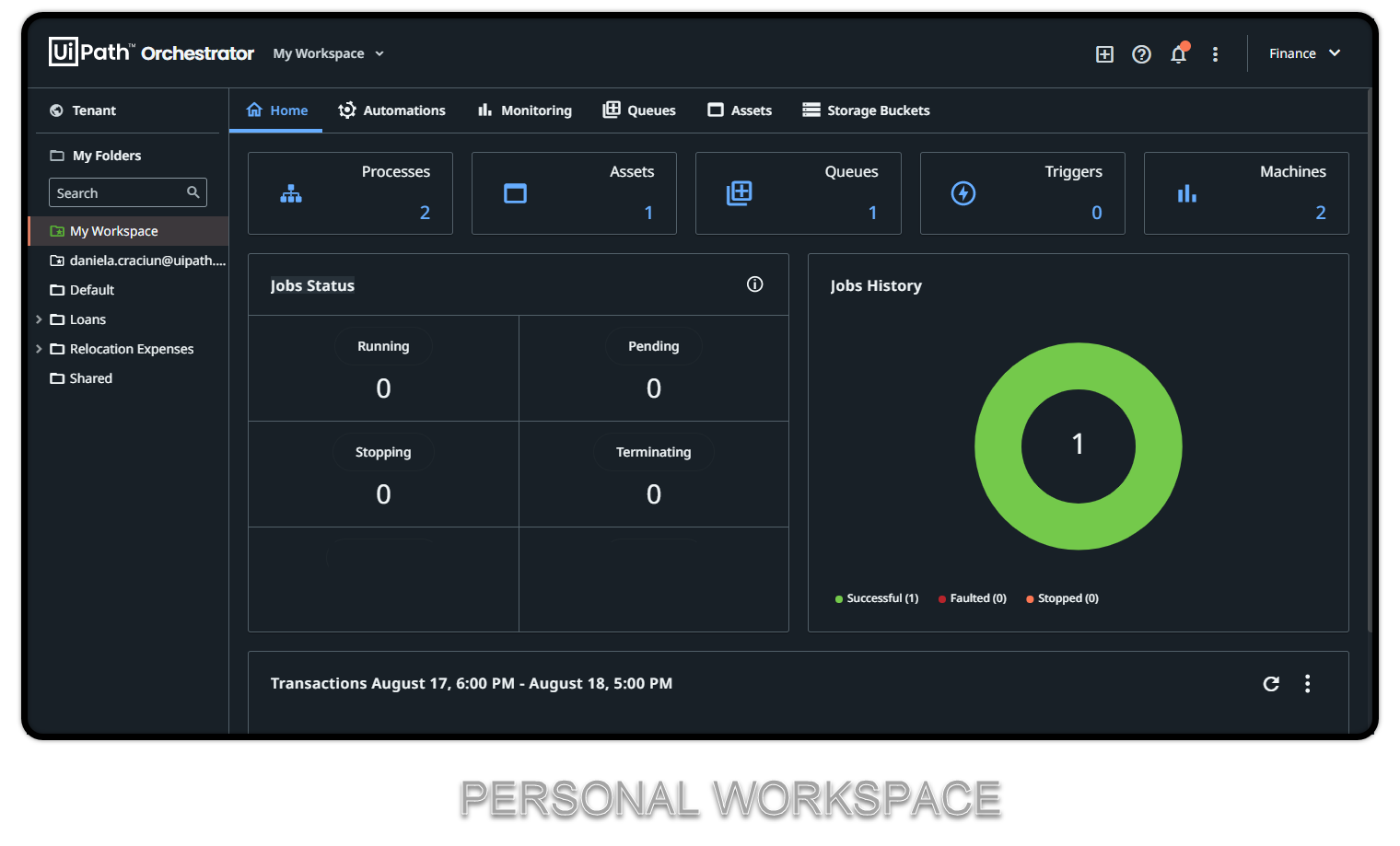
Task: Click the Pending jobs count
Action: (x=654, y=388)
